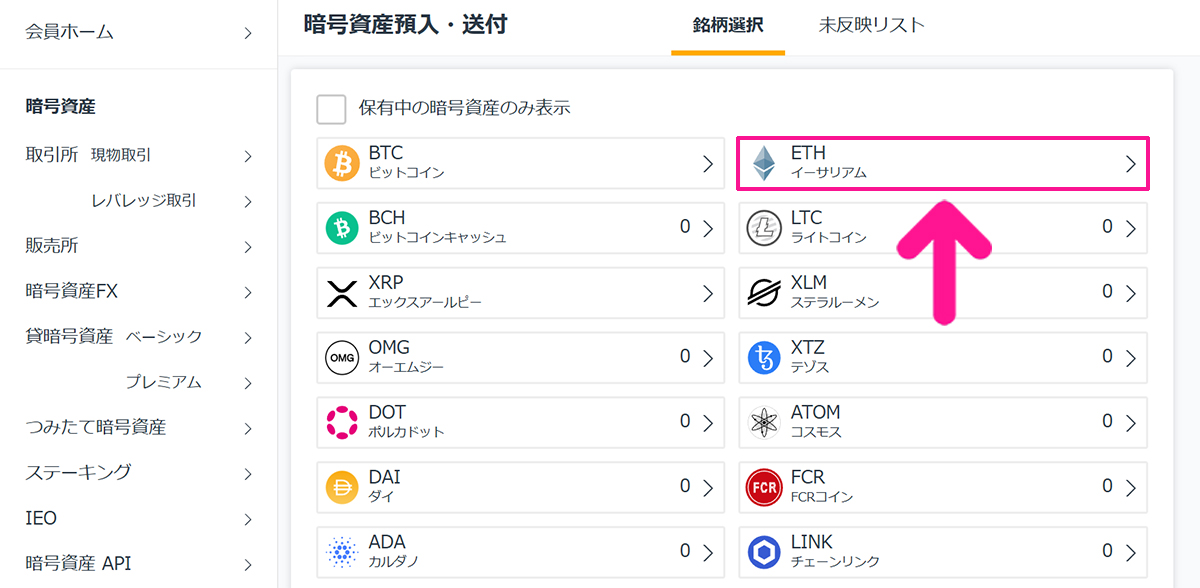Open the ETH row arrow
Viewport: 1200px width, 588px height.
pyautogui.click(x=1131, y=164)
